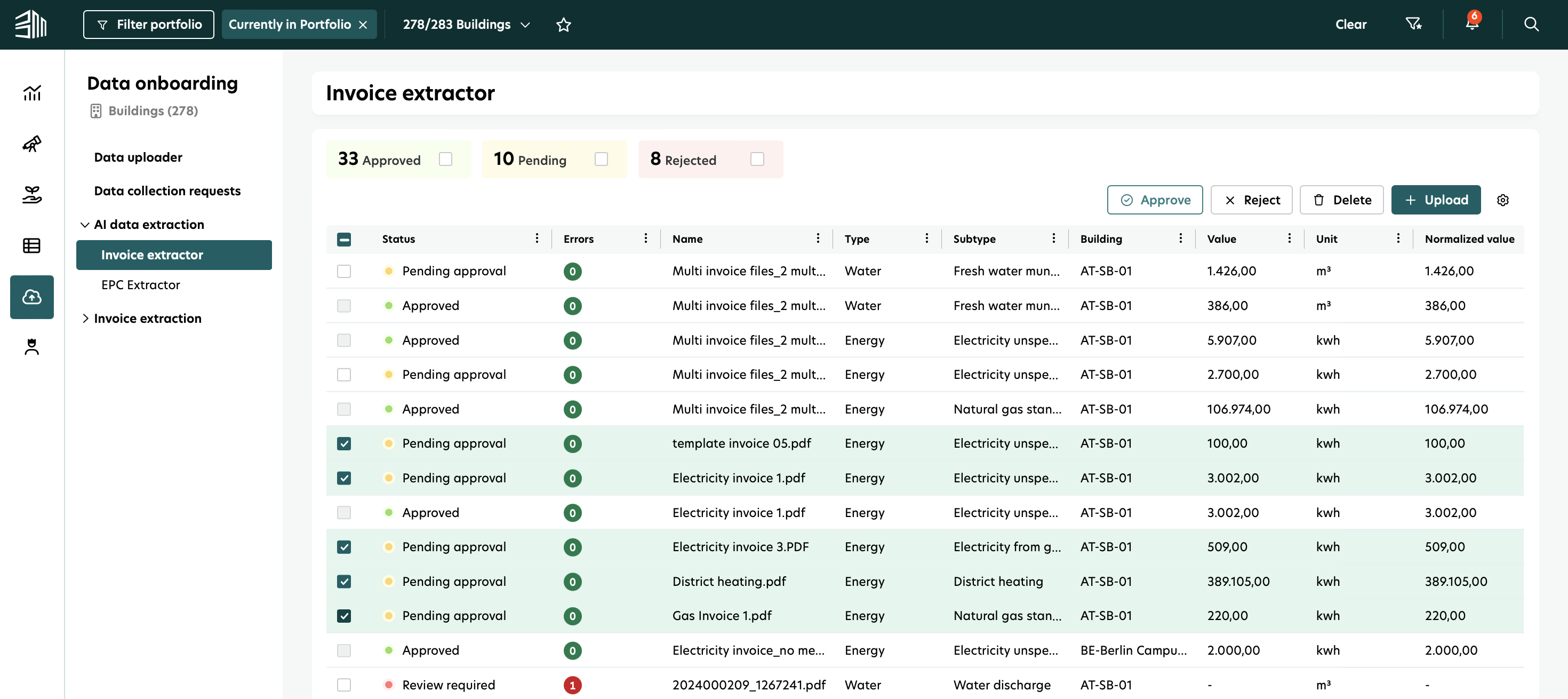
Task: Click the telescope sidebar icon
Action: 31,144
